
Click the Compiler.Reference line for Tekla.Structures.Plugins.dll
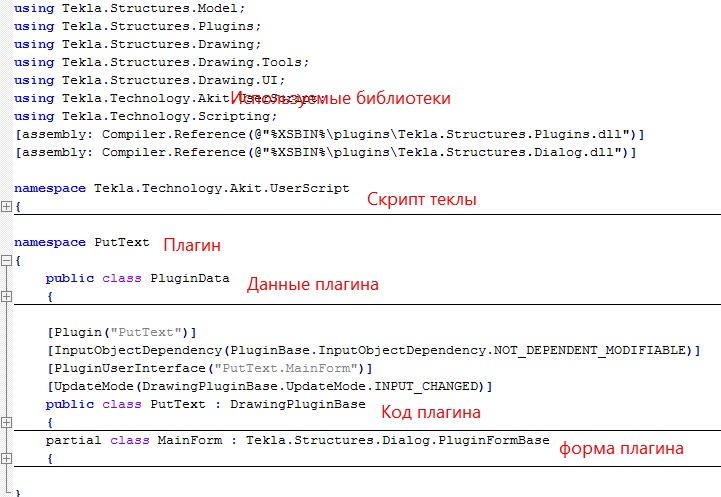coord(330,134)
